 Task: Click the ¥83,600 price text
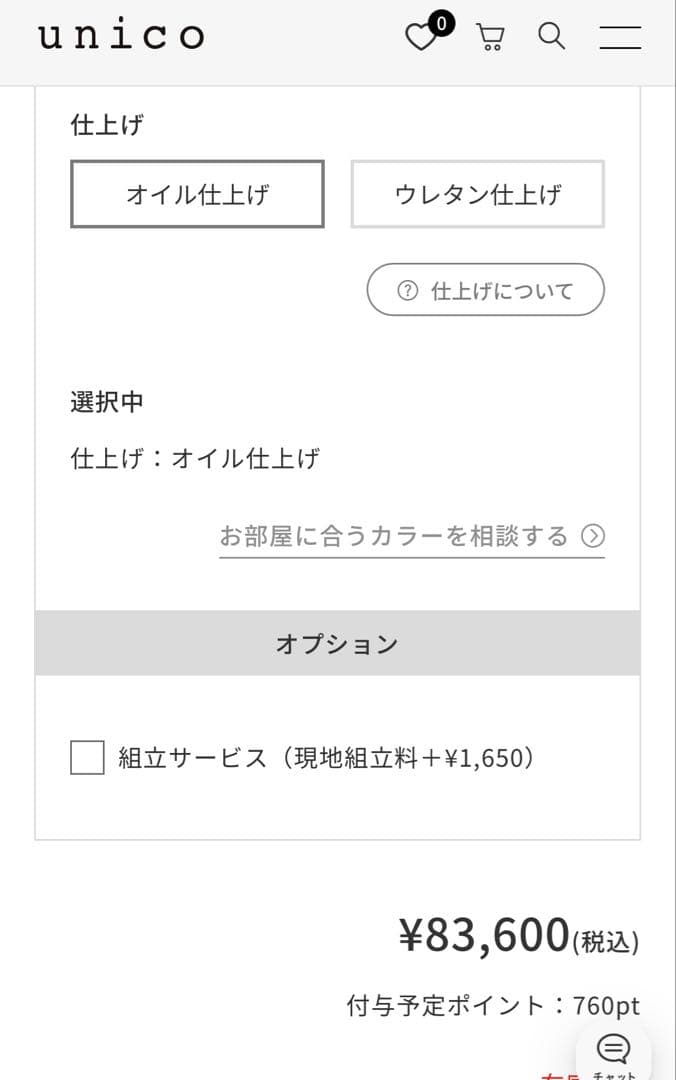484,936
